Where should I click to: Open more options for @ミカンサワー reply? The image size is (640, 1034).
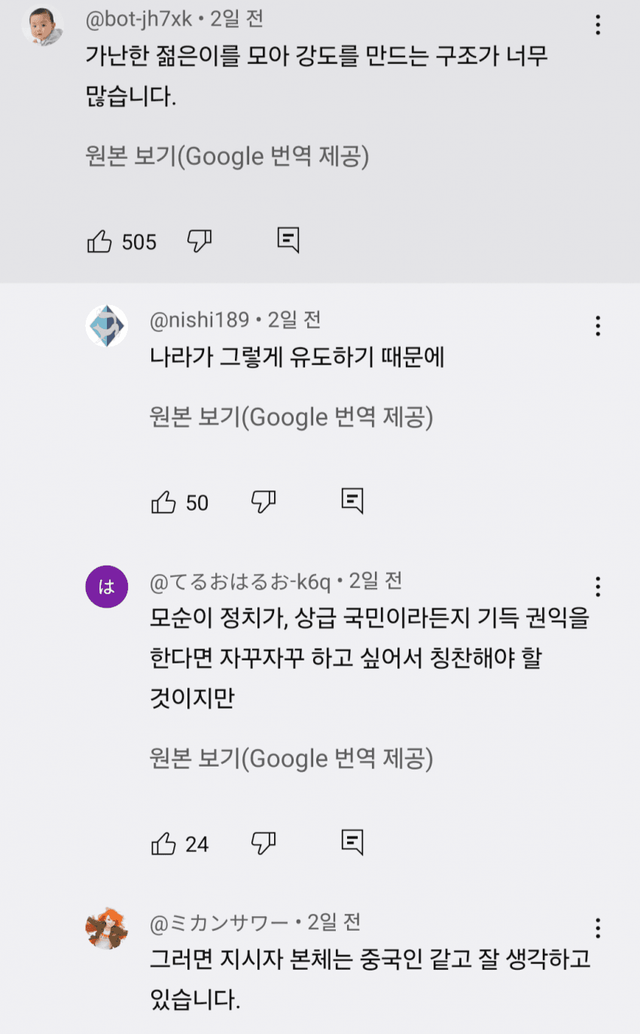(598, 928)
